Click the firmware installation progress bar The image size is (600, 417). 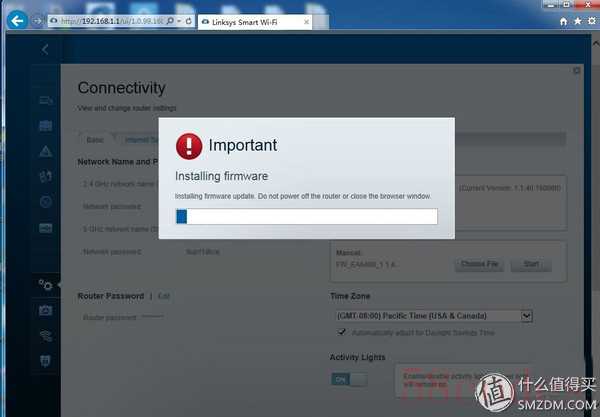pos(307,217)
